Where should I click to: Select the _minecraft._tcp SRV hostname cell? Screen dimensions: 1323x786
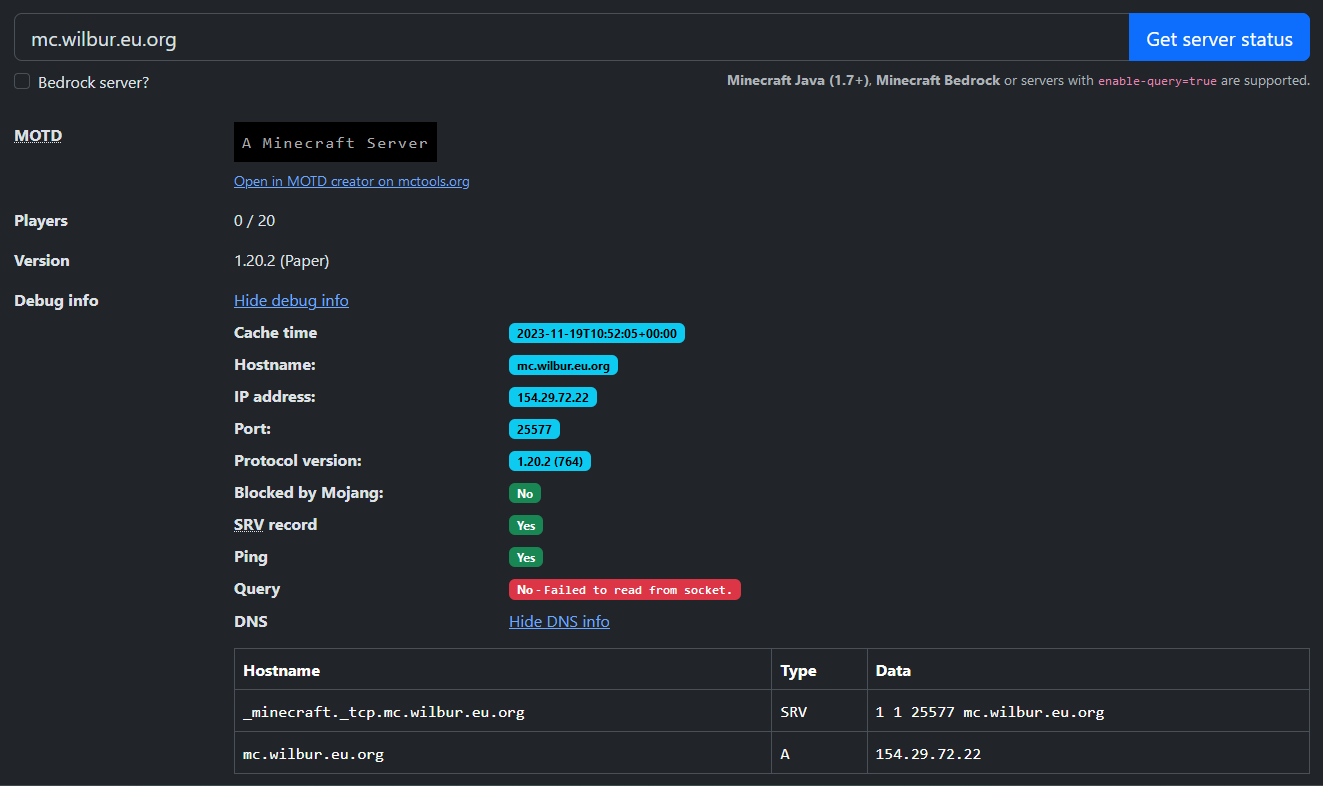pyautogui.click(x=384, y=712)
